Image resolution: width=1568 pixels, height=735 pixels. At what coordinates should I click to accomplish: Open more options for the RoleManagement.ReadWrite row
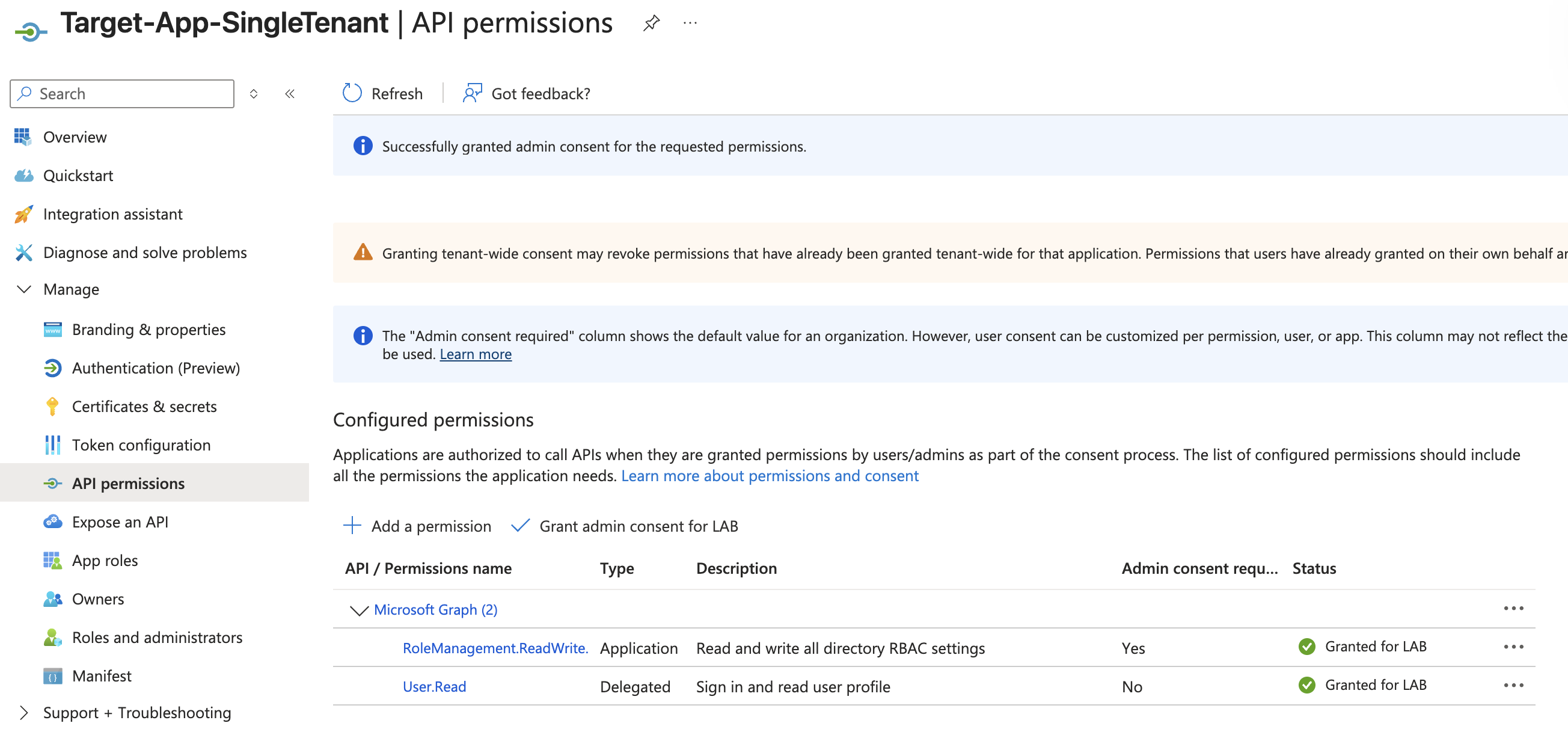coord(1513,647)
